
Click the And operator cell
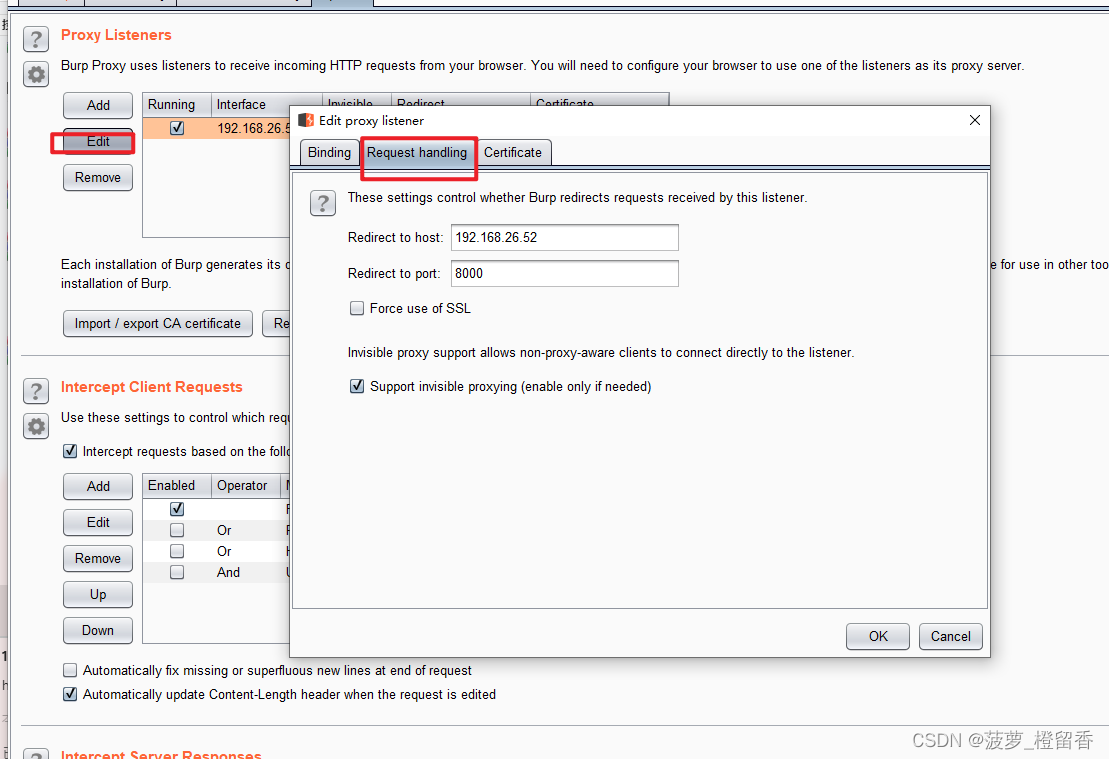pos(246,572)
